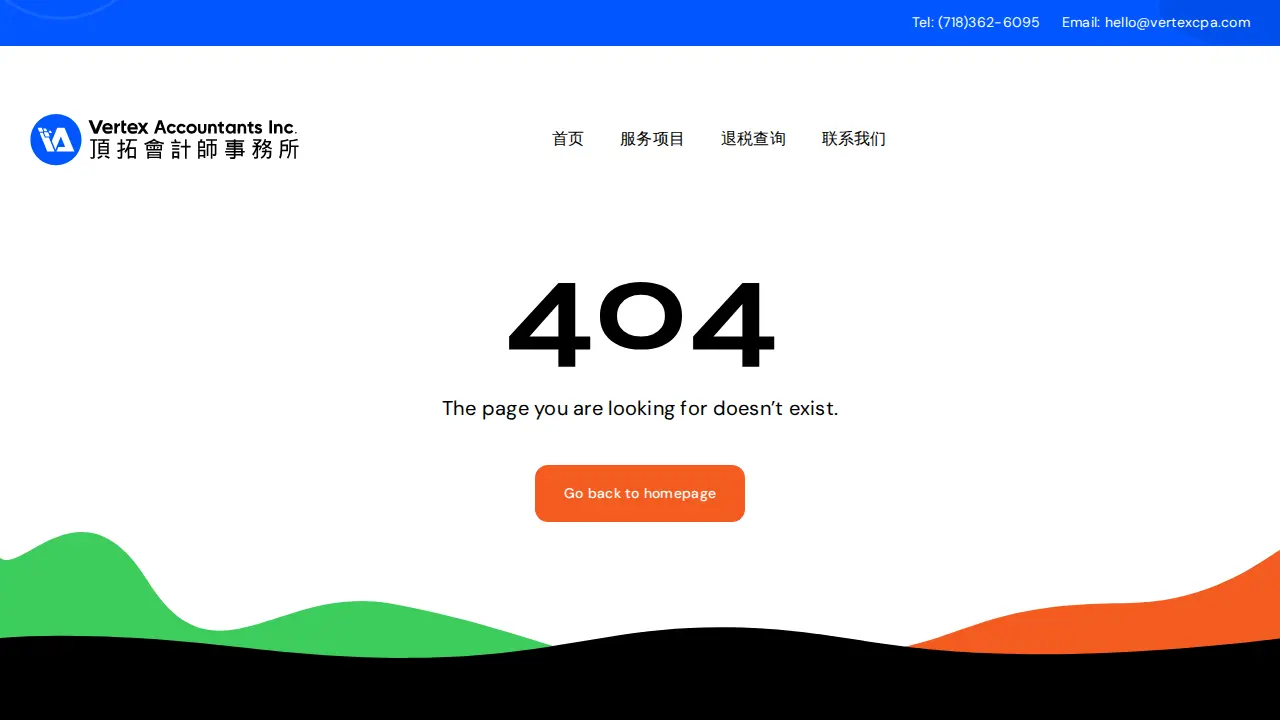Click the Go back to homepage button

point(640,493)
